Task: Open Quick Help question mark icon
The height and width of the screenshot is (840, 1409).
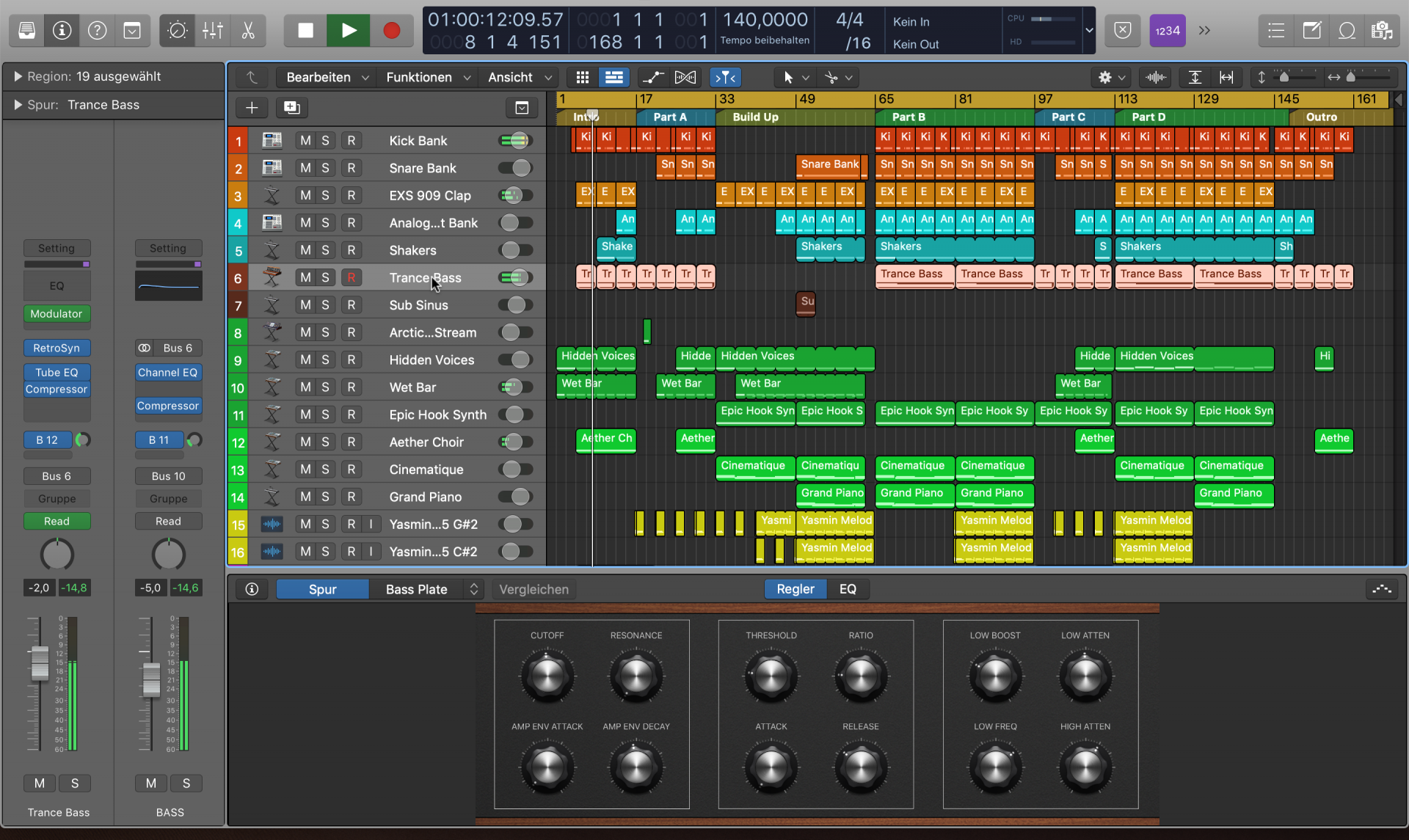Action: click(97, 30)
